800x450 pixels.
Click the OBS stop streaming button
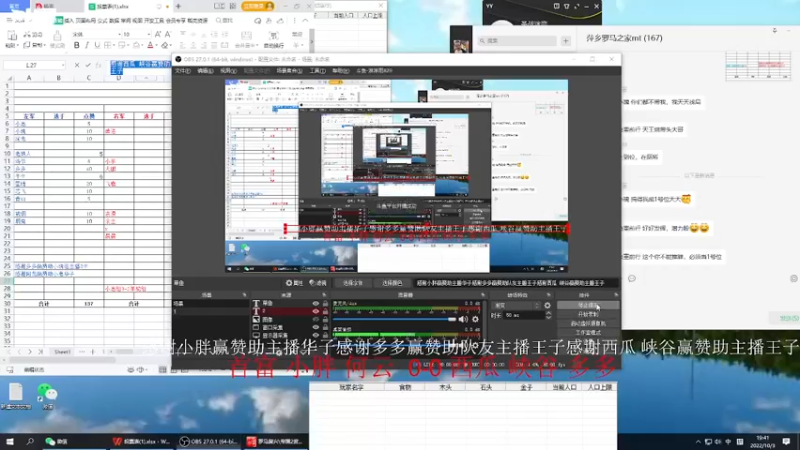click(x=588, y=305)
